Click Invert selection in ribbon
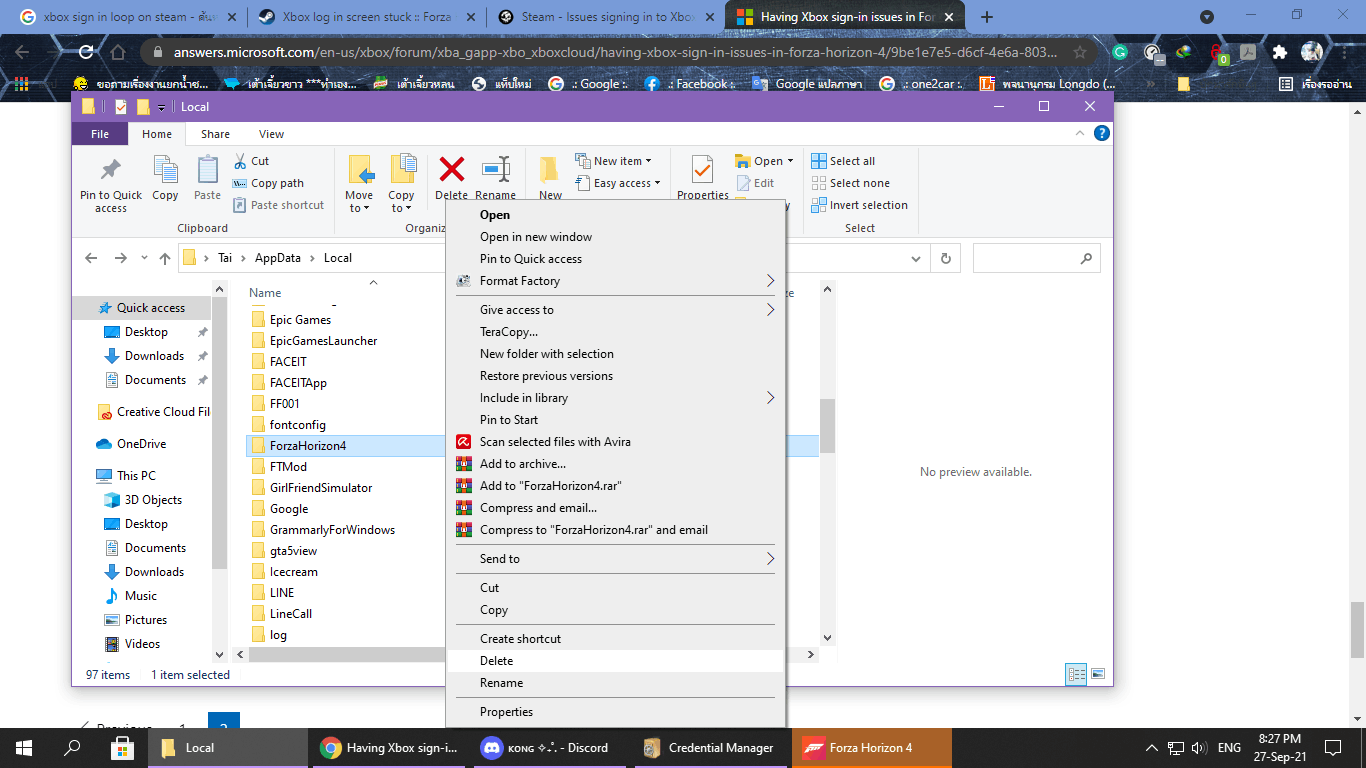This screenshot has height=768, width=1366. click(858, 205)
